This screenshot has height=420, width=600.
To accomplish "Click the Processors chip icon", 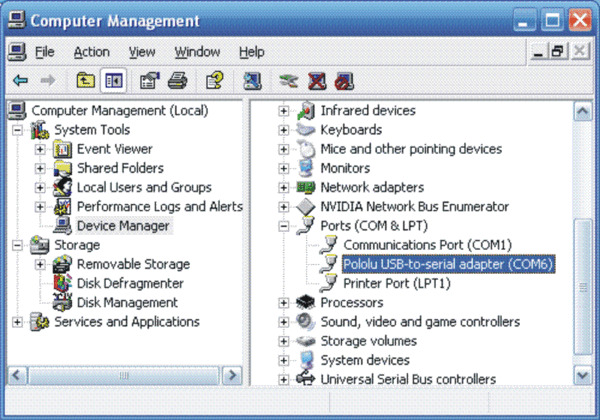I will pos(306,303).
